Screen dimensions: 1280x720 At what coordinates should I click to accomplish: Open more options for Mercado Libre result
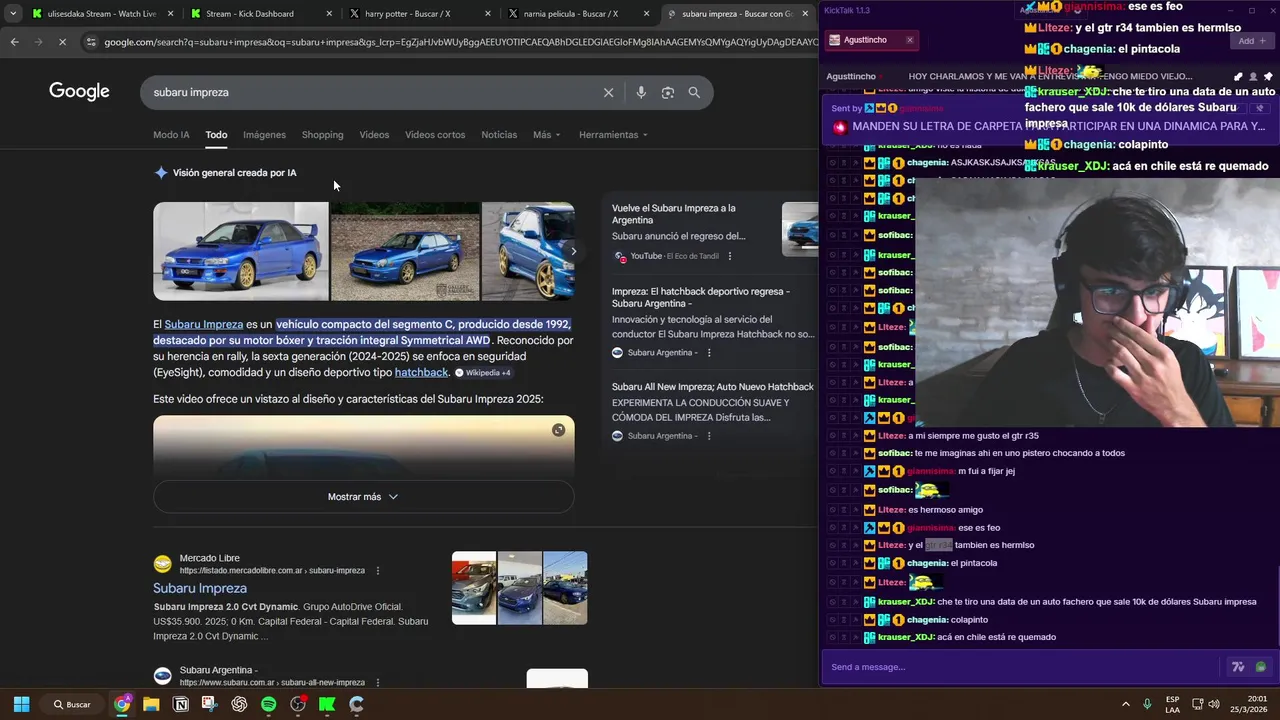pyautogui.click(x=377, y=570)
